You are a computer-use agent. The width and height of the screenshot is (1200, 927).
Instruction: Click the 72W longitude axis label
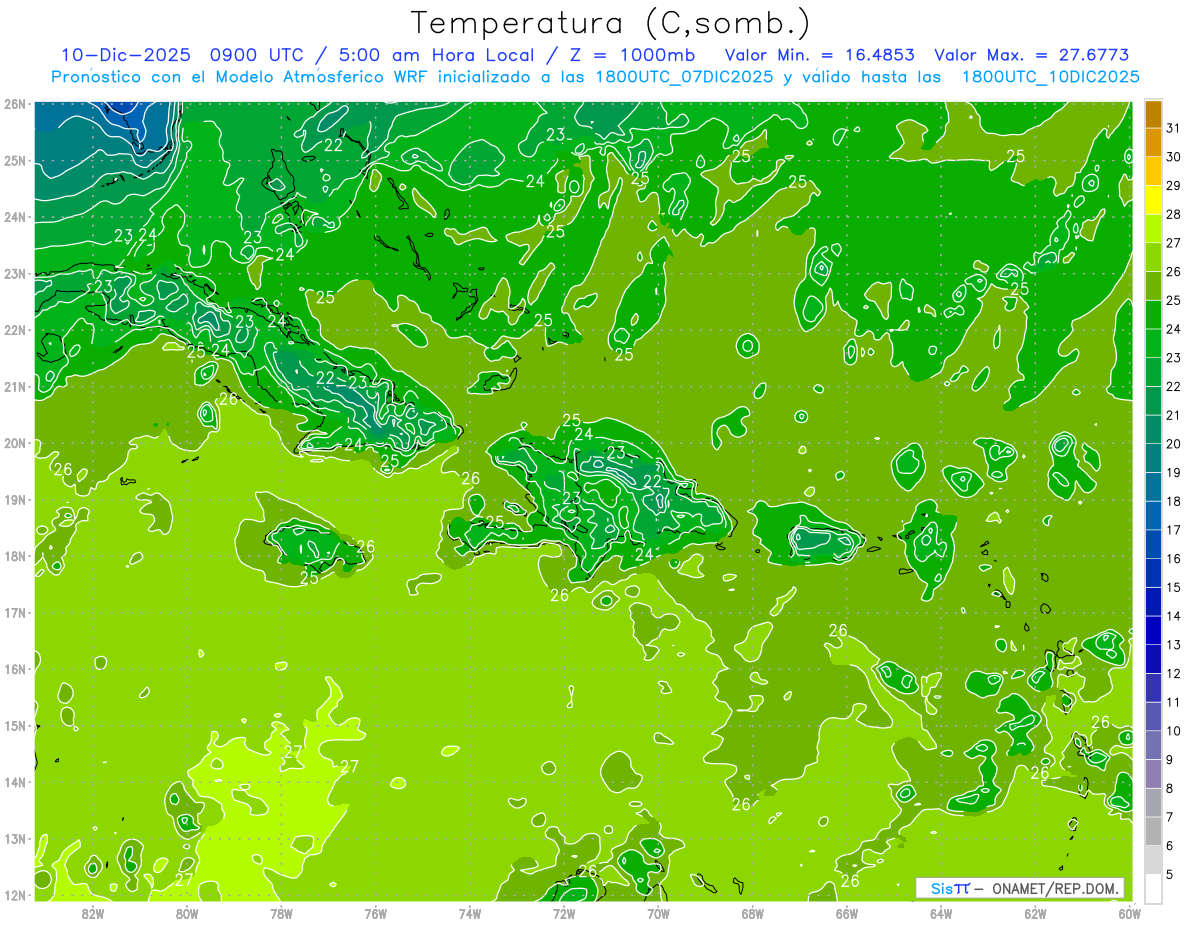click(564, 913)
